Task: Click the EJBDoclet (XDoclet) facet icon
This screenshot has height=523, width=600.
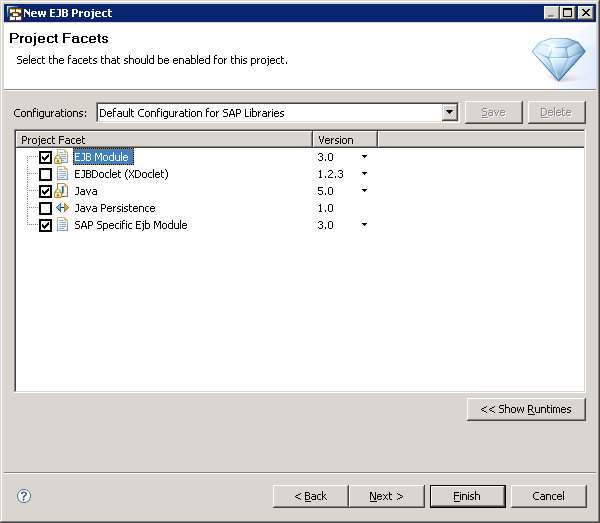Action: (61, 174)
